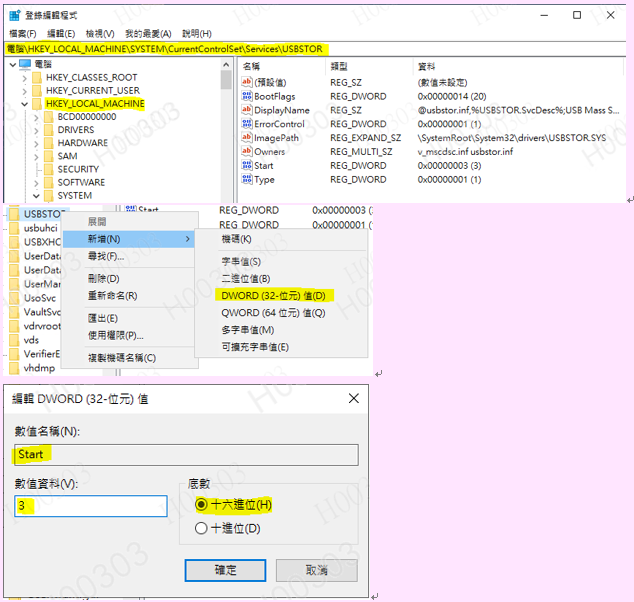The width and height of the screenshot is (634, 602).
Task: Click the DRIVERS folder icon
Action: click(x=49, y=130)
